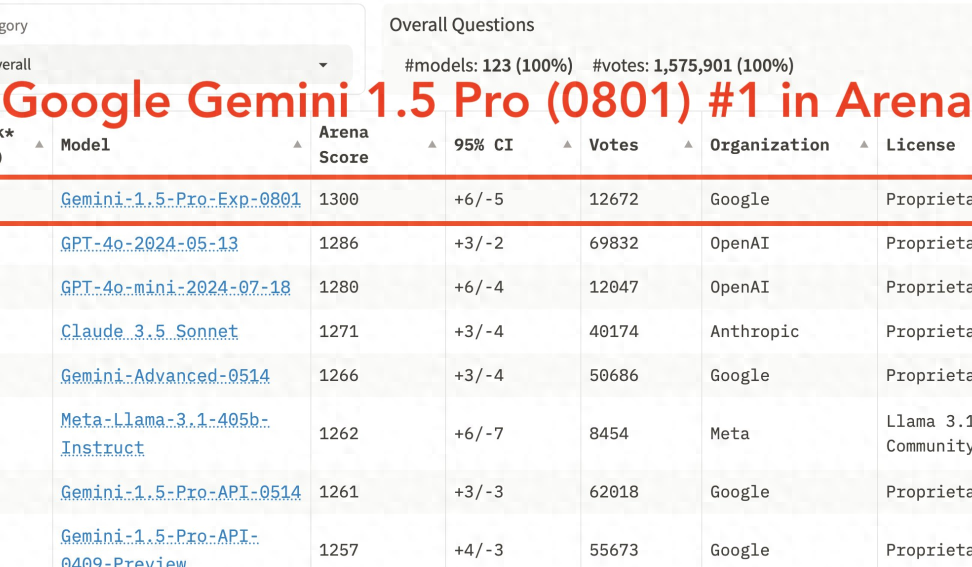Screen dimensions: 972x567
Task: Click the Meta organization cell
Action: pyautogui.click(x=729, y=434)
